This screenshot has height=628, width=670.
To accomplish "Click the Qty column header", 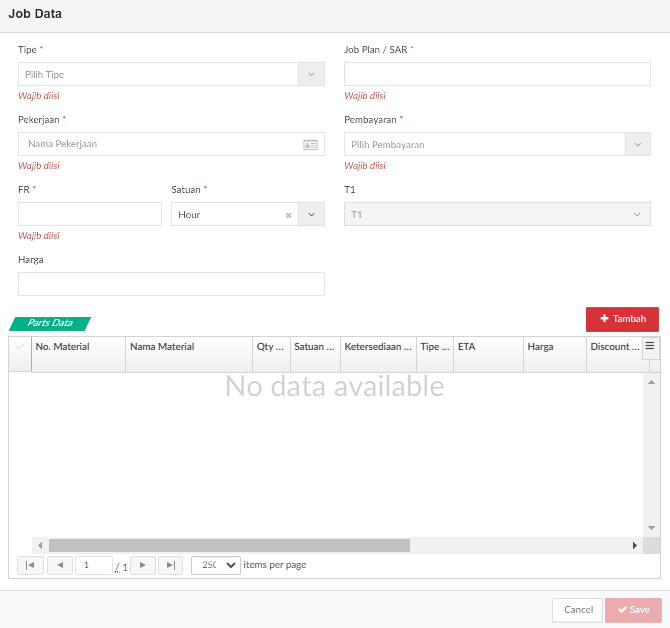I will (271, 354).
